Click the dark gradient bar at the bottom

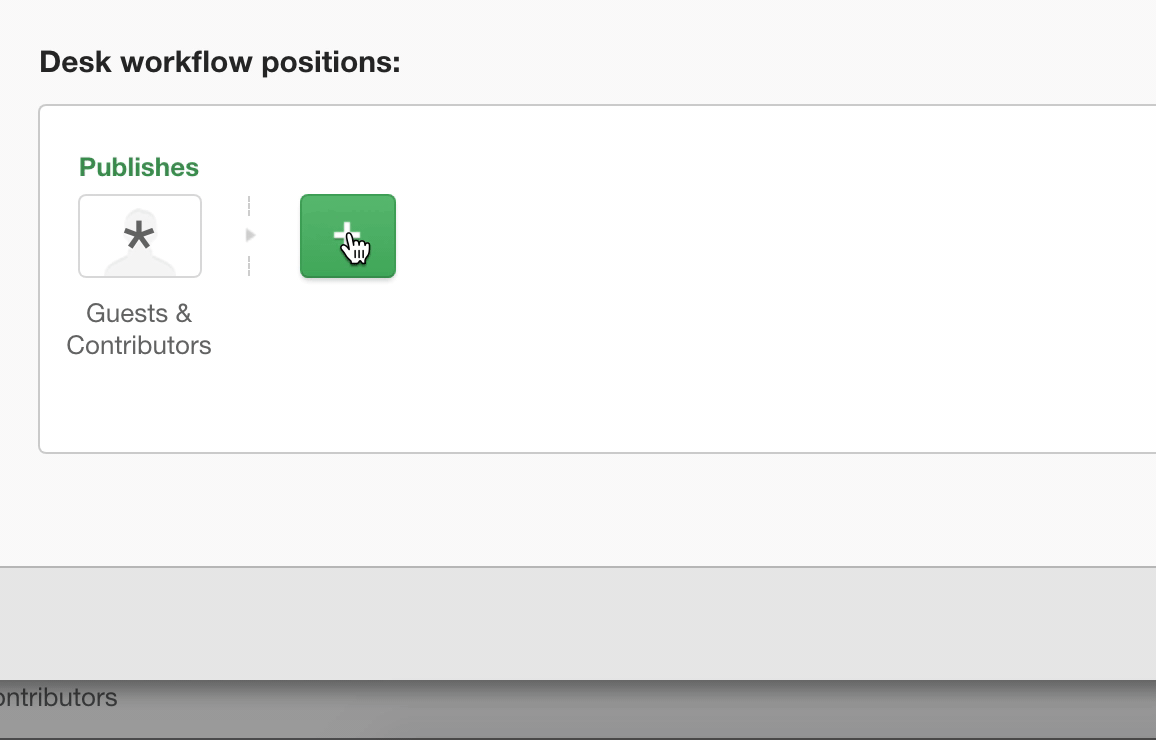[x=578, y=709]
